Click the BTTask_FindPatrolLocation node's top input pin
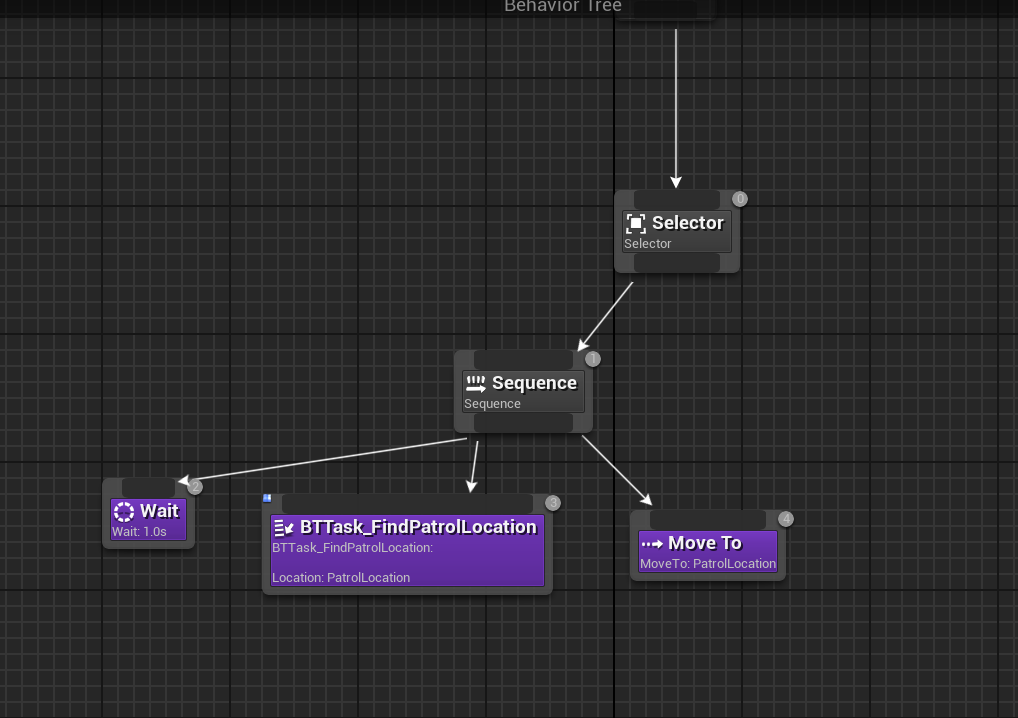The image size is (1018, 718). pos(407,503)
